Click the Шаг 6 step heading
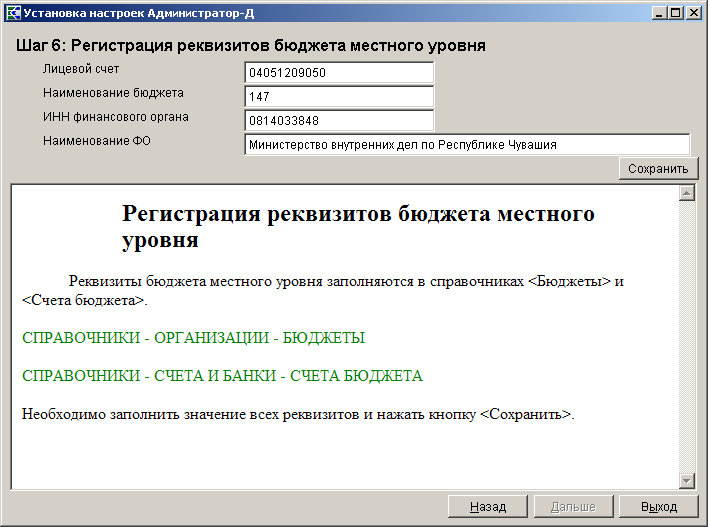 click(251, 46)
